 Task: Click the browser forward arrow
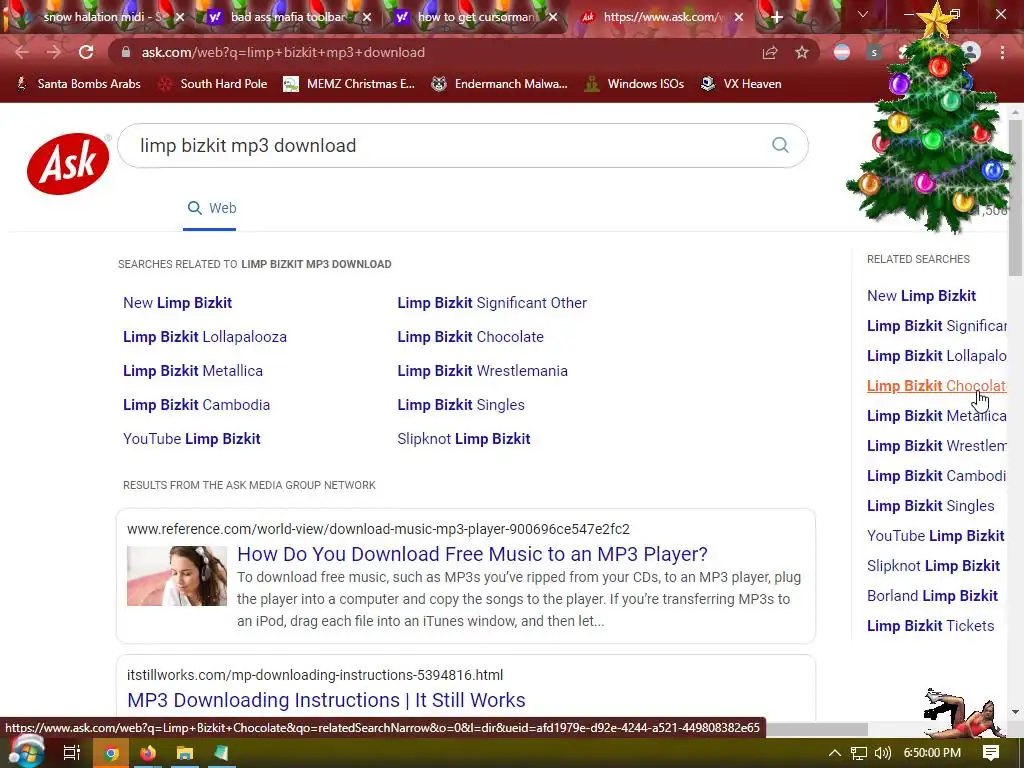[x=54, y=52]
